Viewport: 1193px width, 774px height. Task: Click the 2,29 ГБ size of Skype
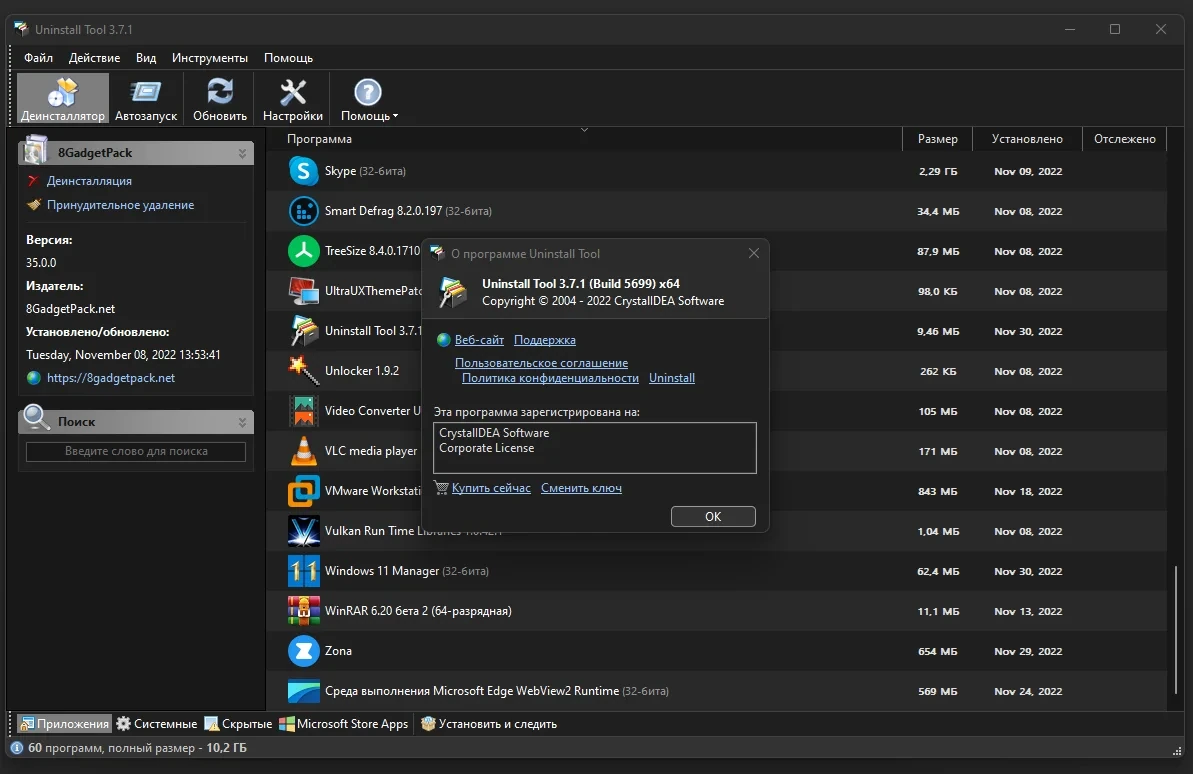tap(937, 171)
